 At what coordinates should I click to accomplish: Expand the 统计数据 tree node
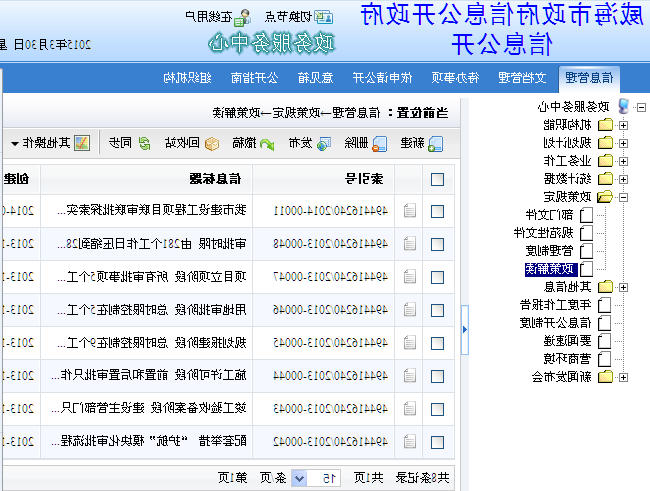tap(623, 180)
